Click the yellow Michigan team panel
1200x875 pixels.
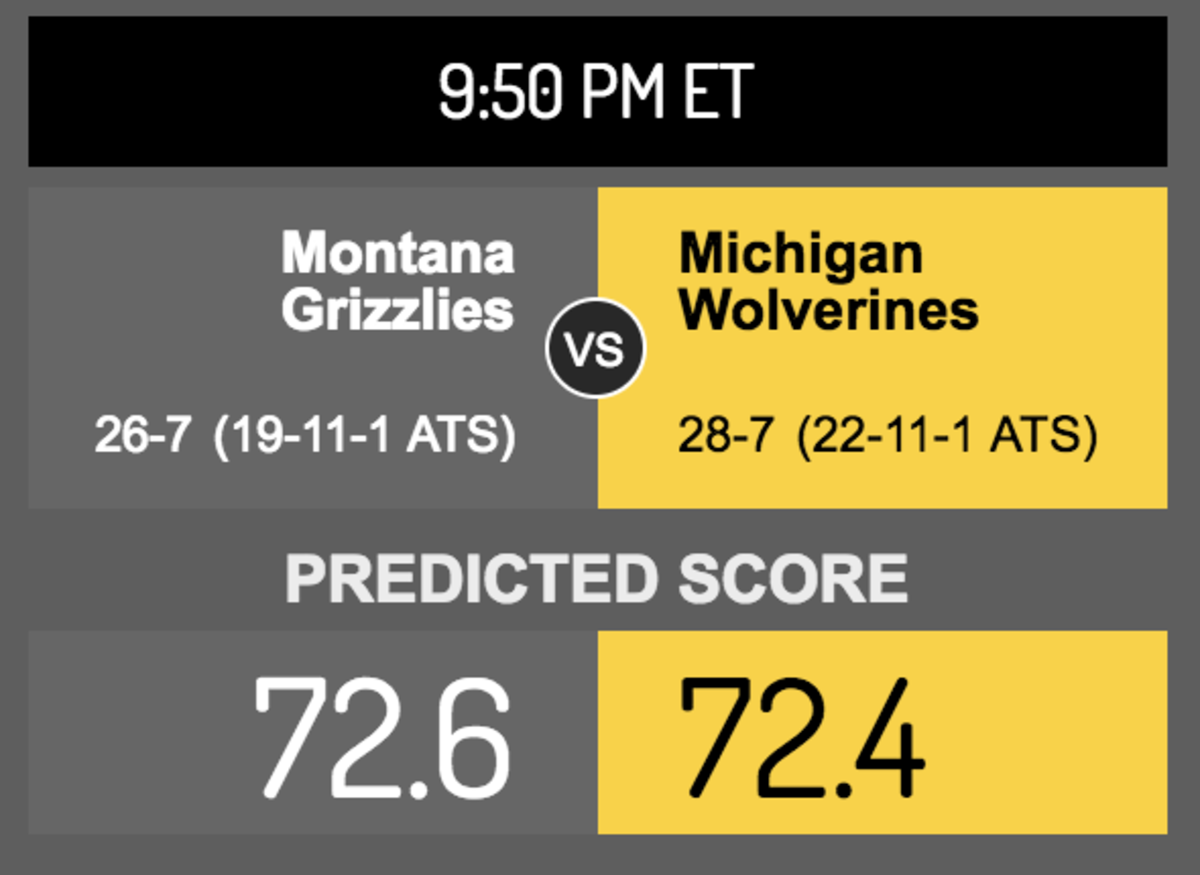(882, 347)
